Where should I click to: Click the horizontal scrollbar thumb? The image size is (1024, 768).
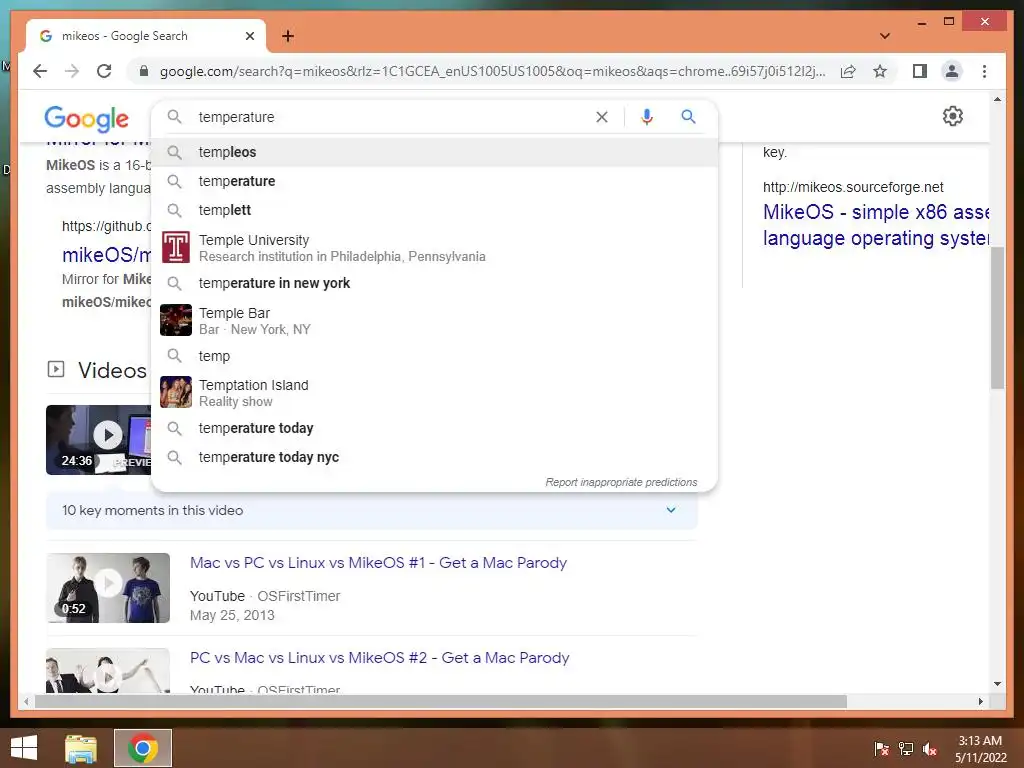pos(441,701)
